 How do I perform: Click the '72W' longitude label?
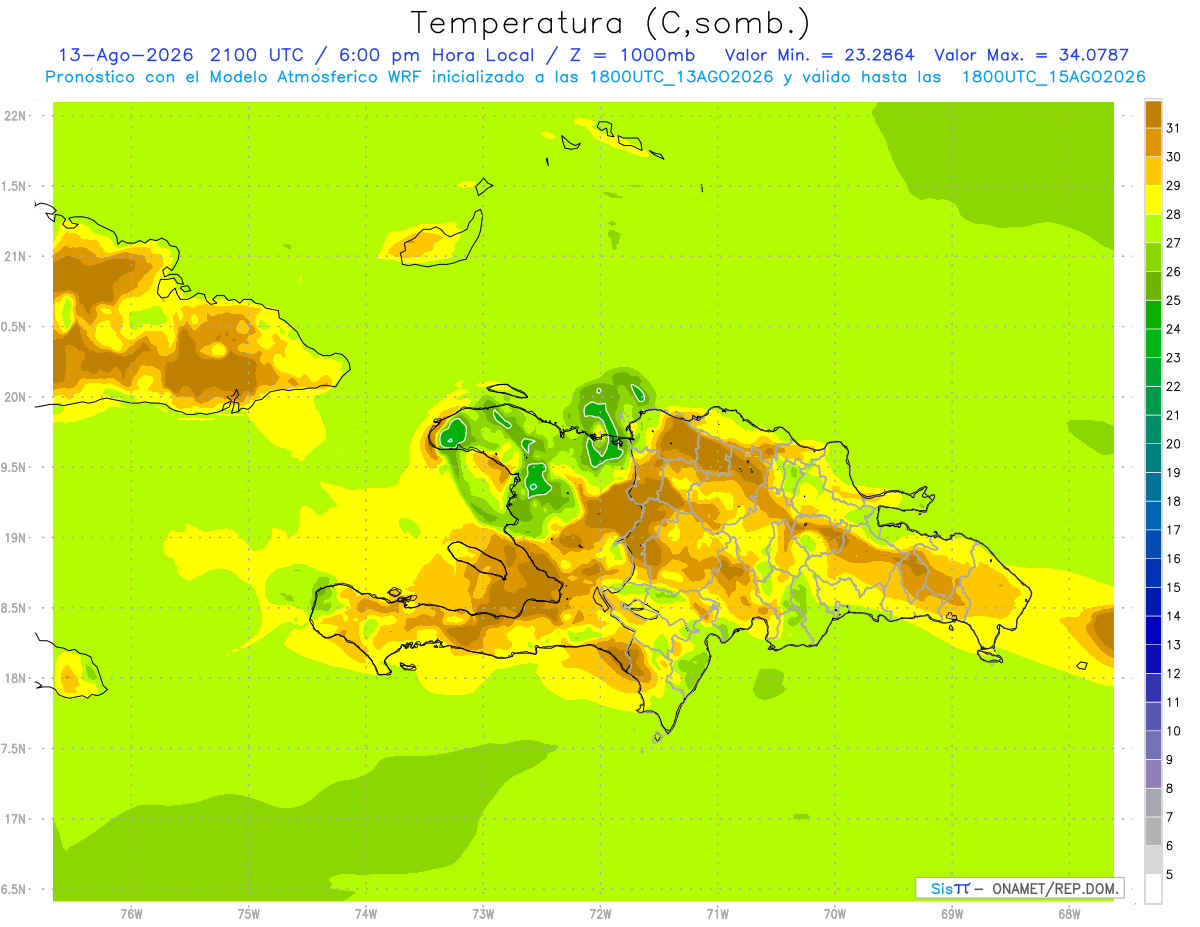click(601, 914)
